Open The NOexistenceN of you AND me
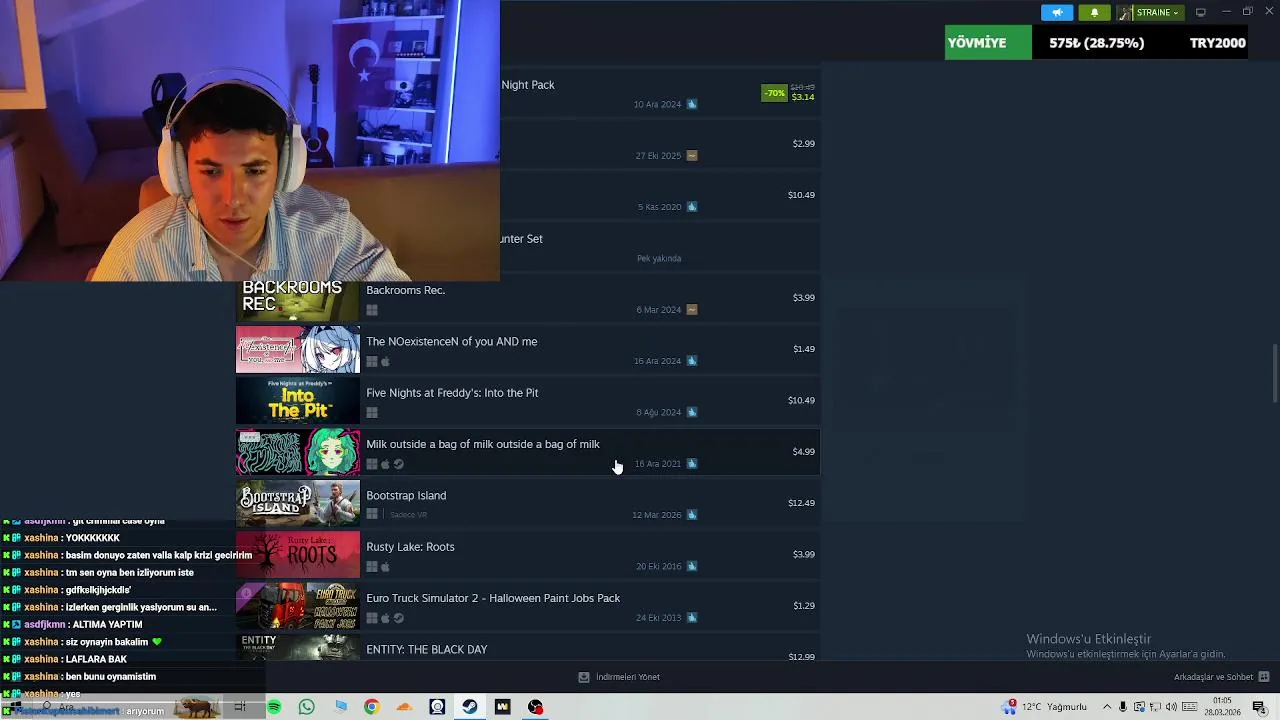1280x720 pixels. (x=451, y=341)
